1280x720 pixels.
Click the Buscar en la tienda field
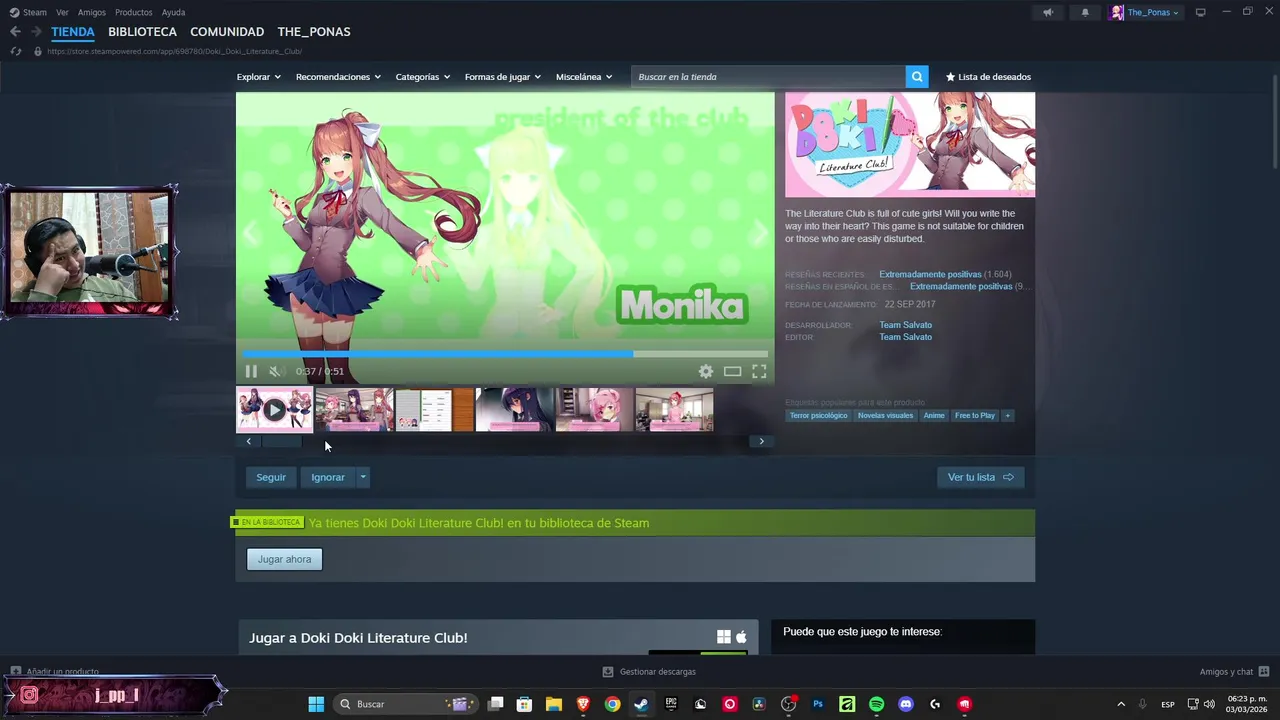pyautogui.click(x=768, y=77)
